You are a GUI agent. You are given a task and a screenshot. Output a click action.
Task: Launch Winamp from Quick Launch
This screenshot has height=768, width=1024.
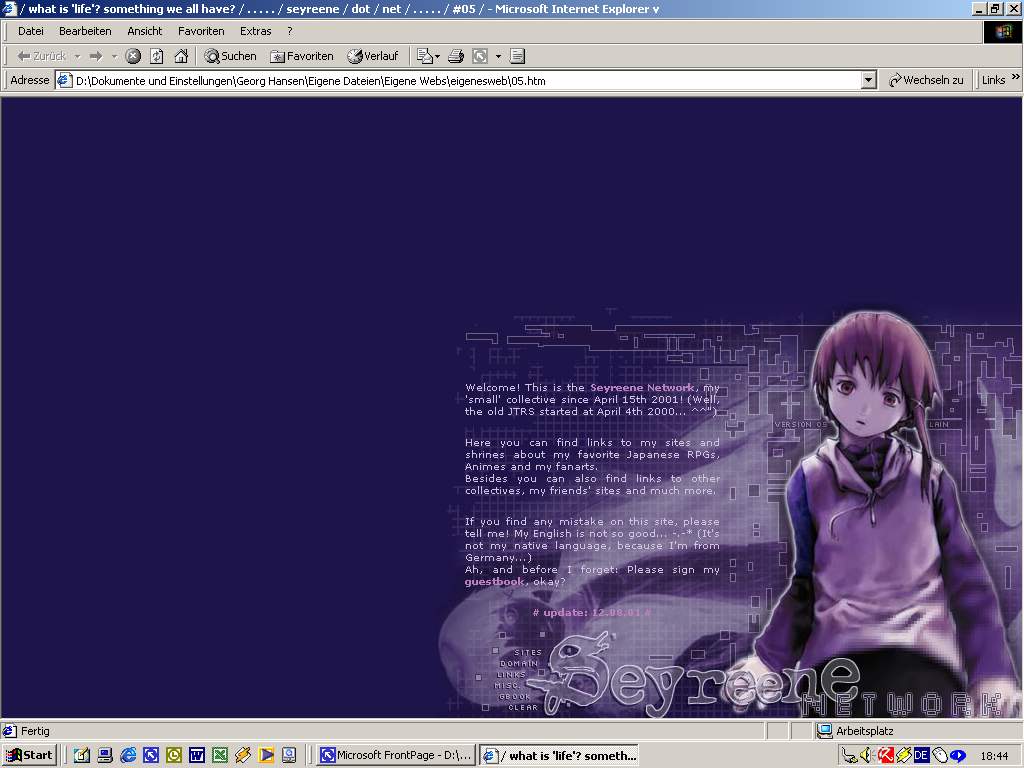tap(243, 755)
